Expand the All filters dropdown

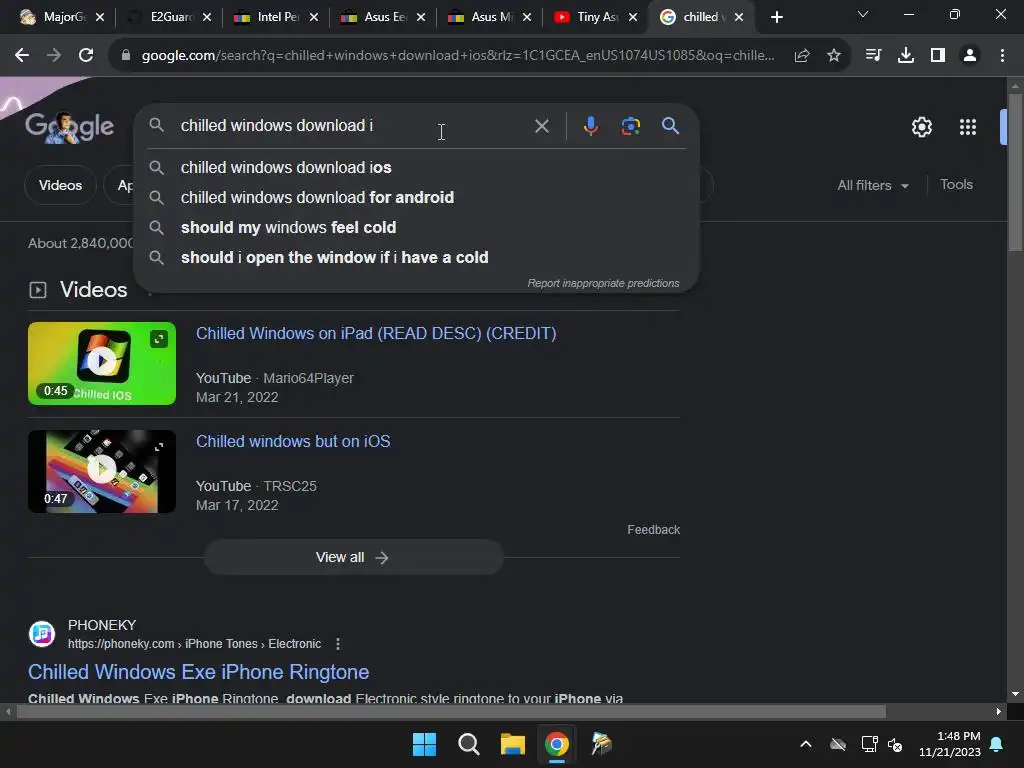(872, 185)
